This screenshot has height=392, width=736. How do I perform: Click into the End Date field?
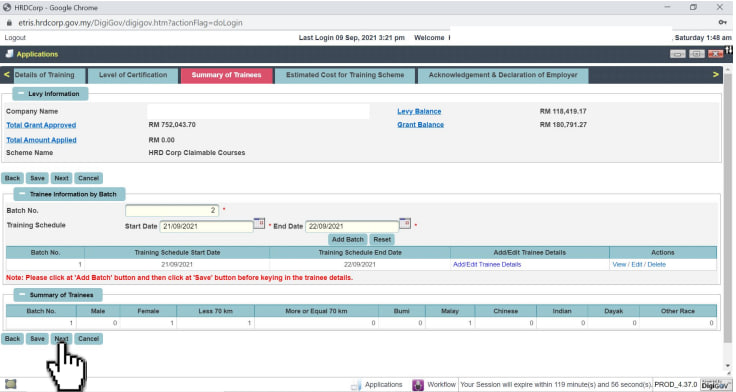click(x=352, y=226)
